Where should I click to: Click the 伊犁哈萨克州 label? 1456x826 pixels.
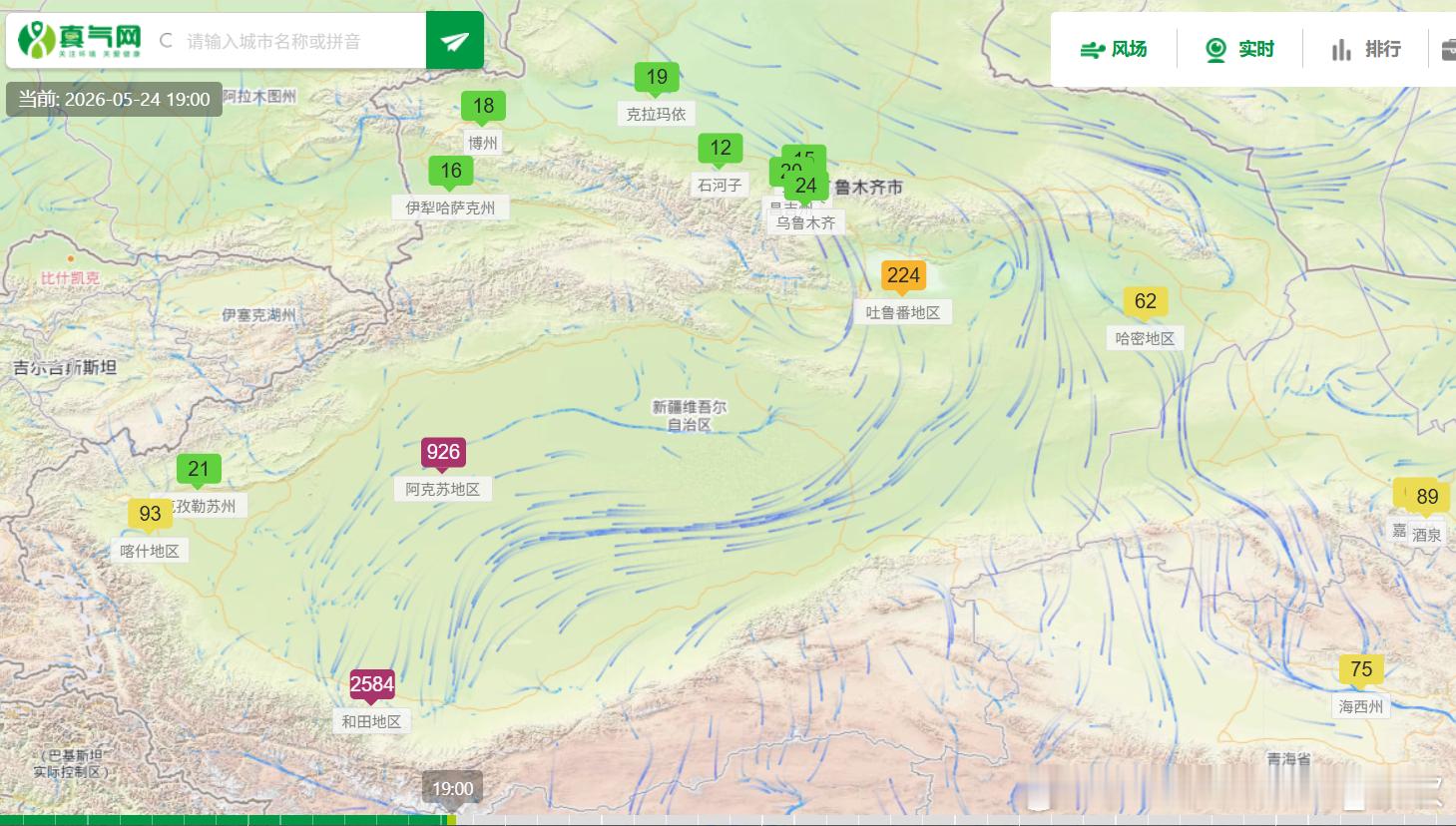tap(451, 207)
